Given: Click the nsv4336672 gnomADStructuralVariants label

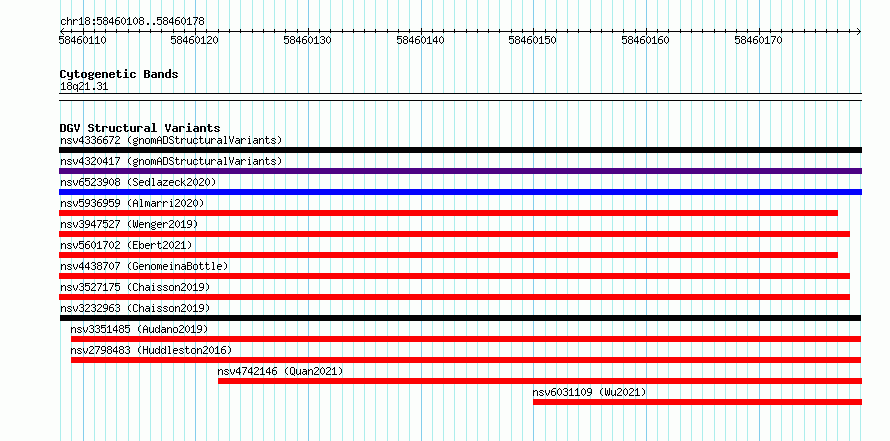Looking at the screenshot, I should pyautogui.click(x=171, y=140).
